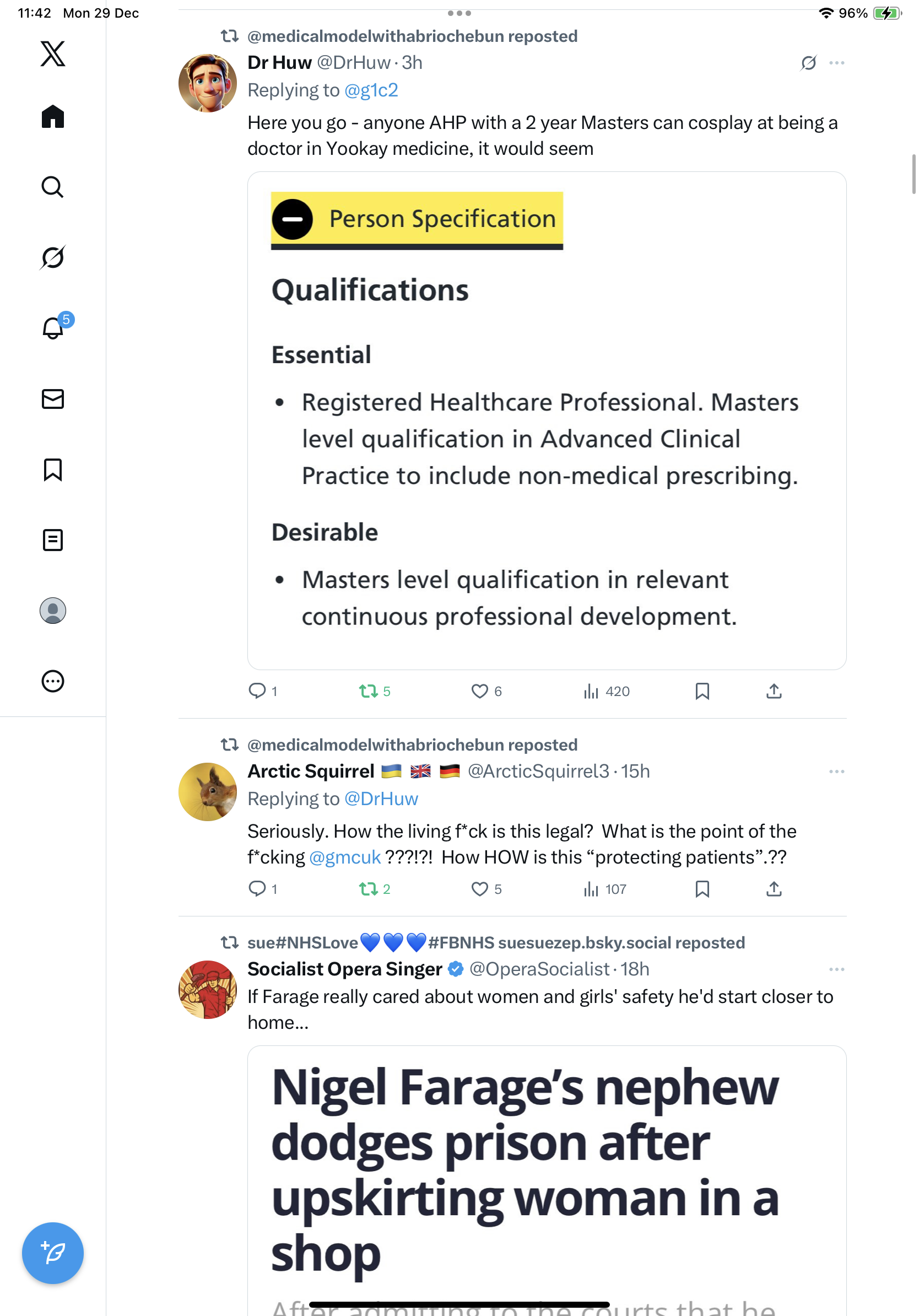Open Lists icon in sidebar
This screenshot has width=919, height=1316.
(x=53, y=540)
